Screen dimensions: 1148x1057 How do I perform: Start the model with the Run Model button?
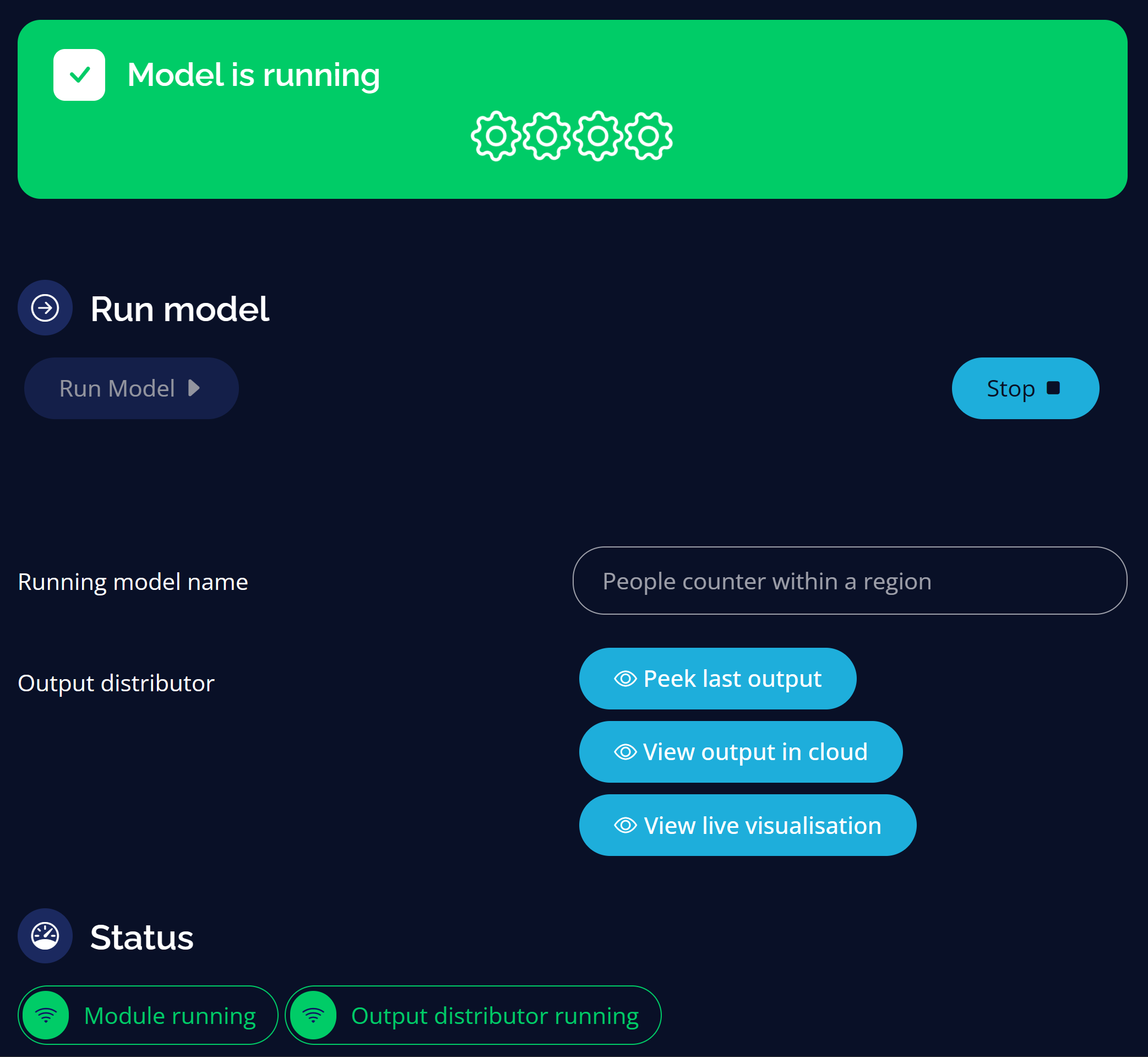tap(132, 388)
